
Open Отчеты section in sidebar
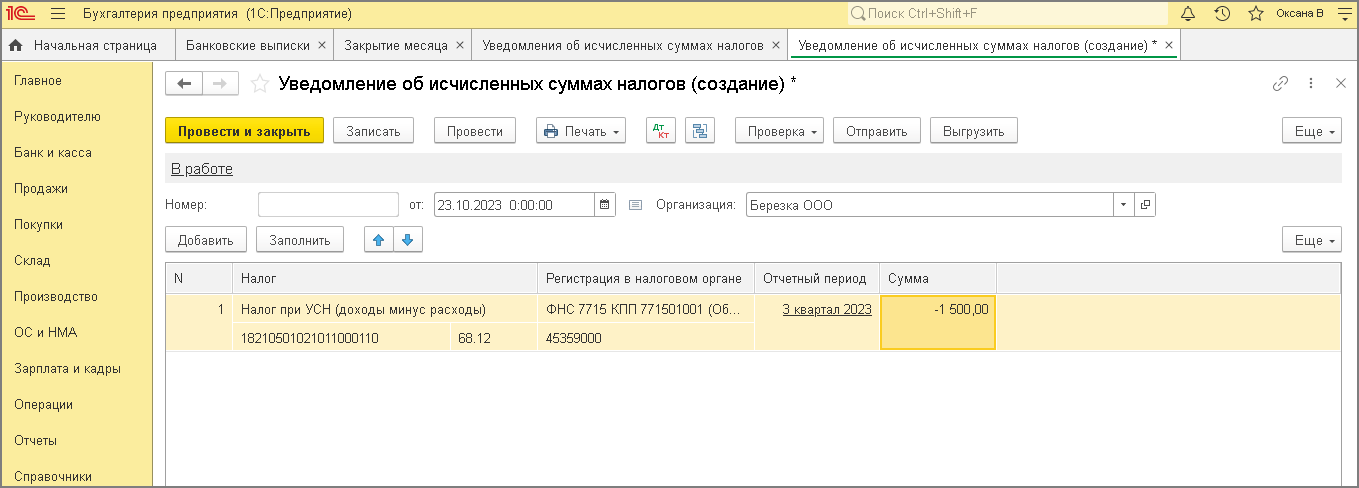pos(35,441)
